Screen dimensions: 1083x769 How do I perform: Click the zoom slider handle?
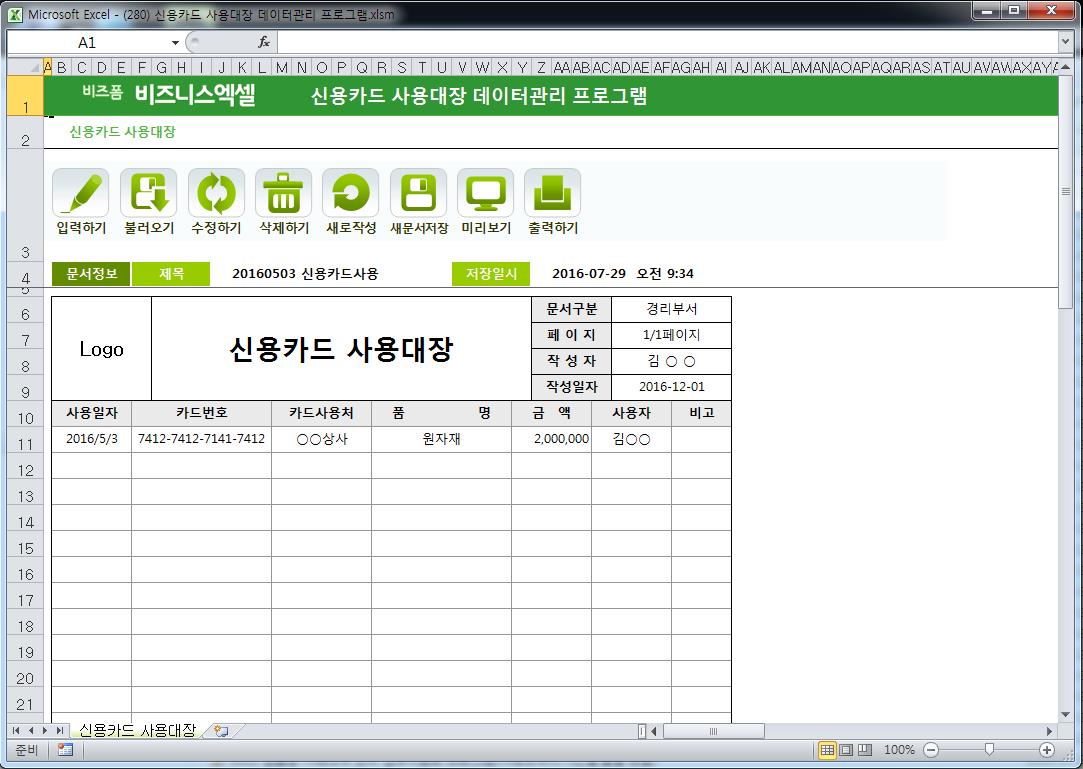coord(989,750)
